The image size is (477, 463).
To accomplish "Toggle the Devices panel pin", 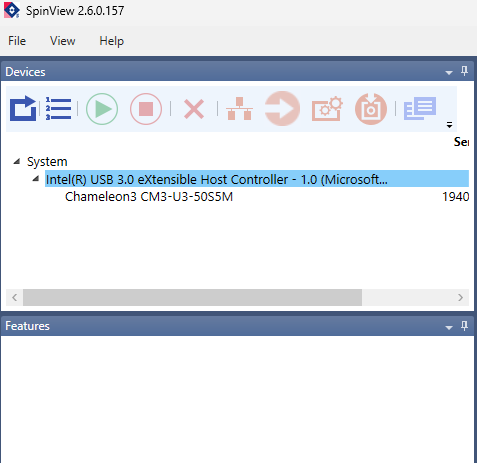I will click(464, 71).
